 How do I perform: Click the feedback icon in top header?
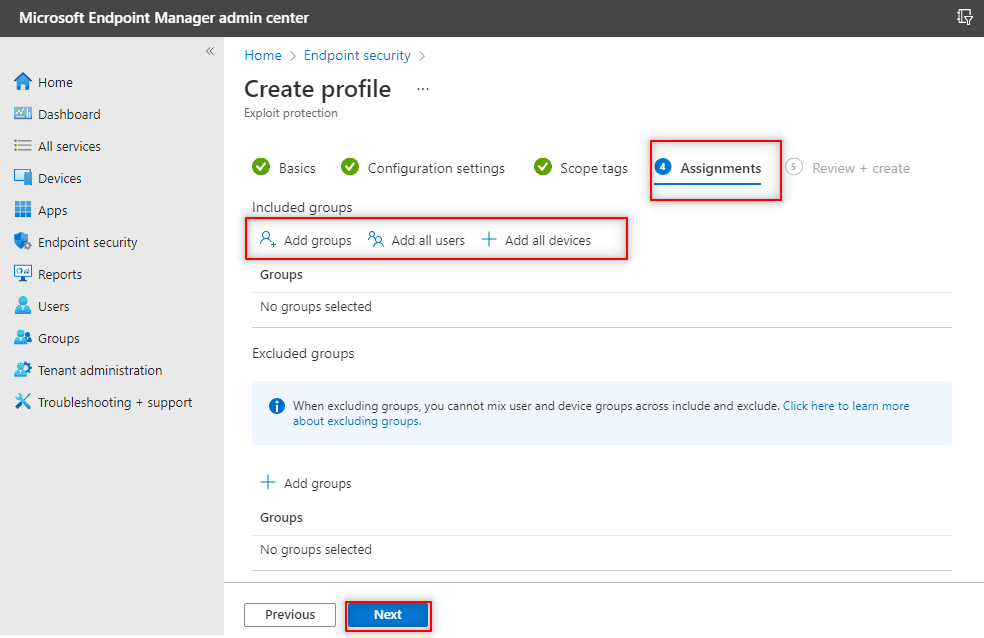coord(965,17)
